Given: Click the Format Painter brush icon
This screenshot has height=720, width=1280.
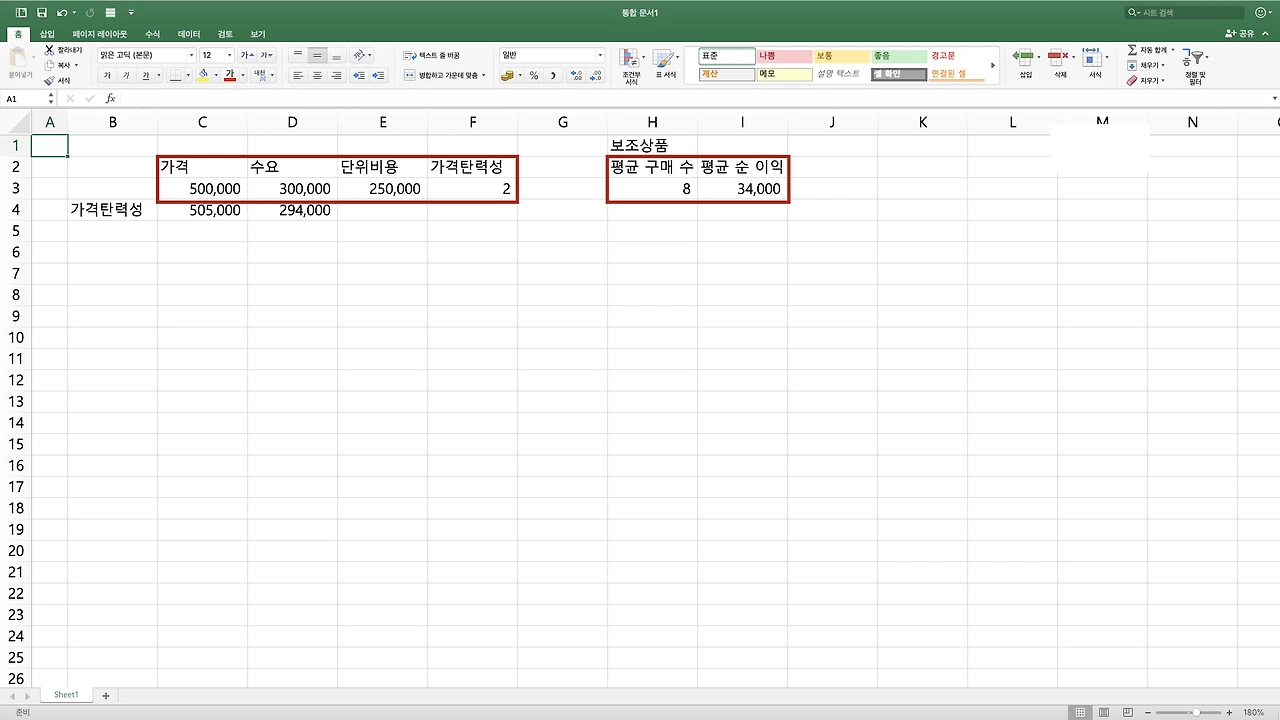Looking at the screenshot, I should coord(49,81).
